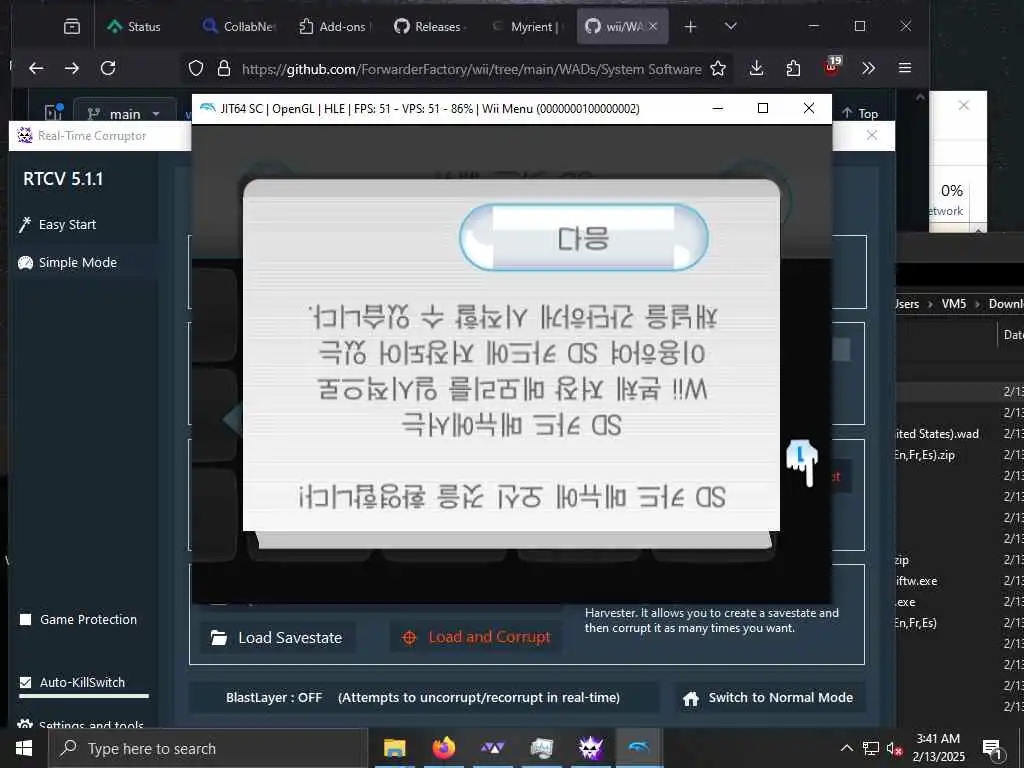
Task: Open Firefox extensions puzzle icon
Action: (793, 68)
